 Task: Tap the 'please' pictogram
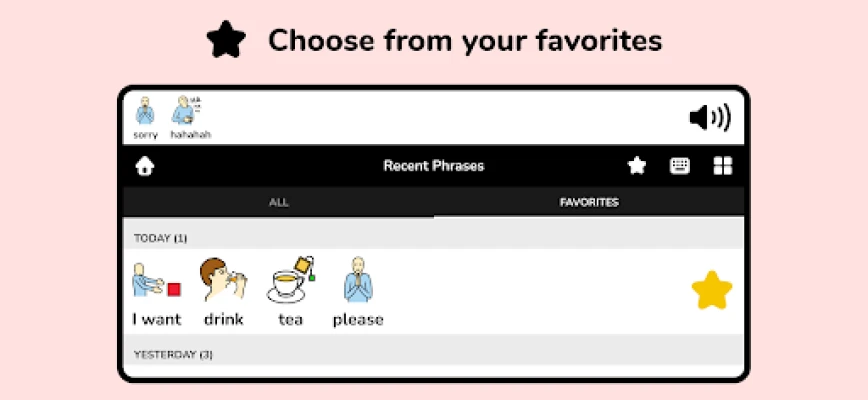358,292
